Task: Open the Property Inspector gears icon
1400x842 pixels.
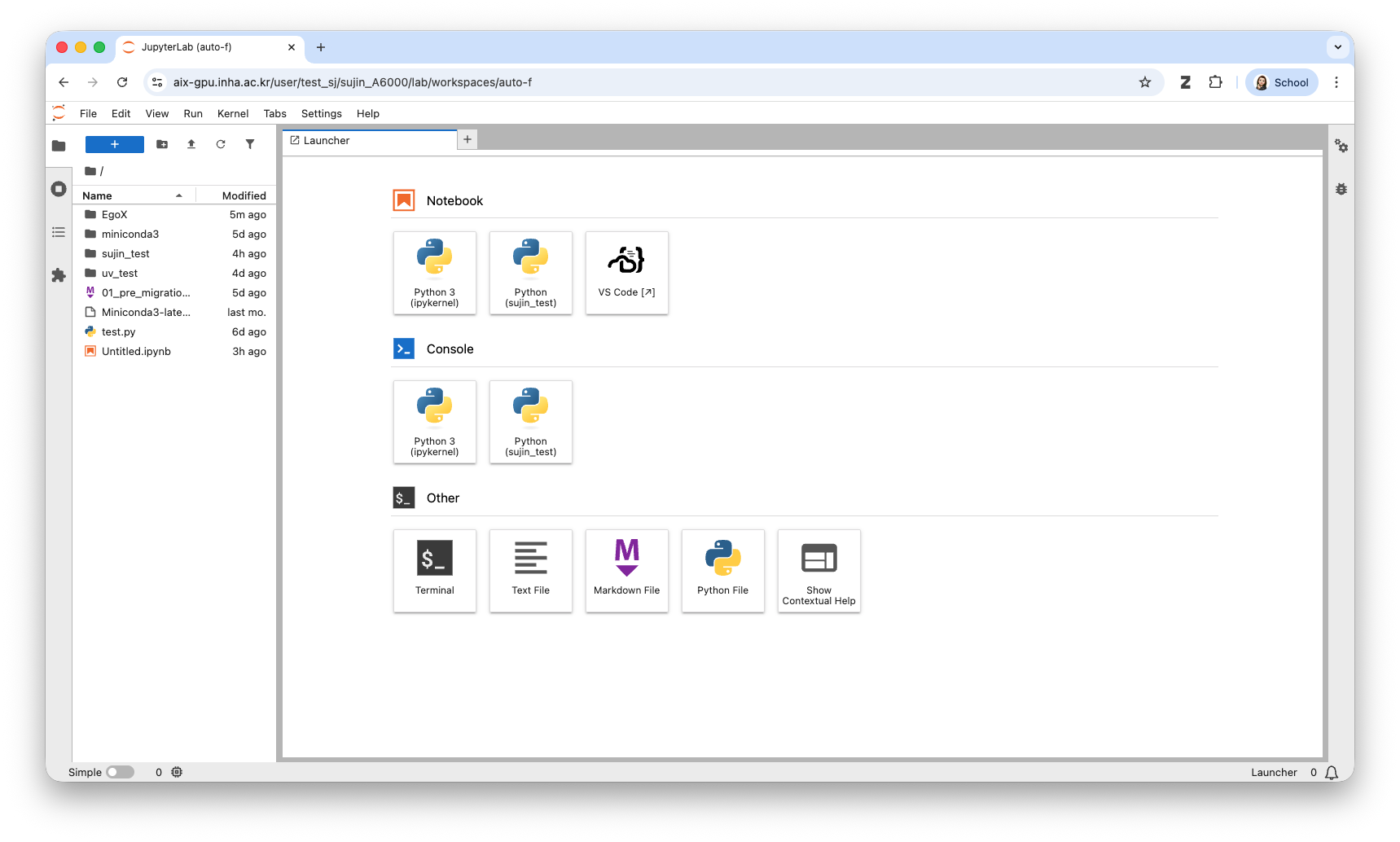Action: [1341, 146]
